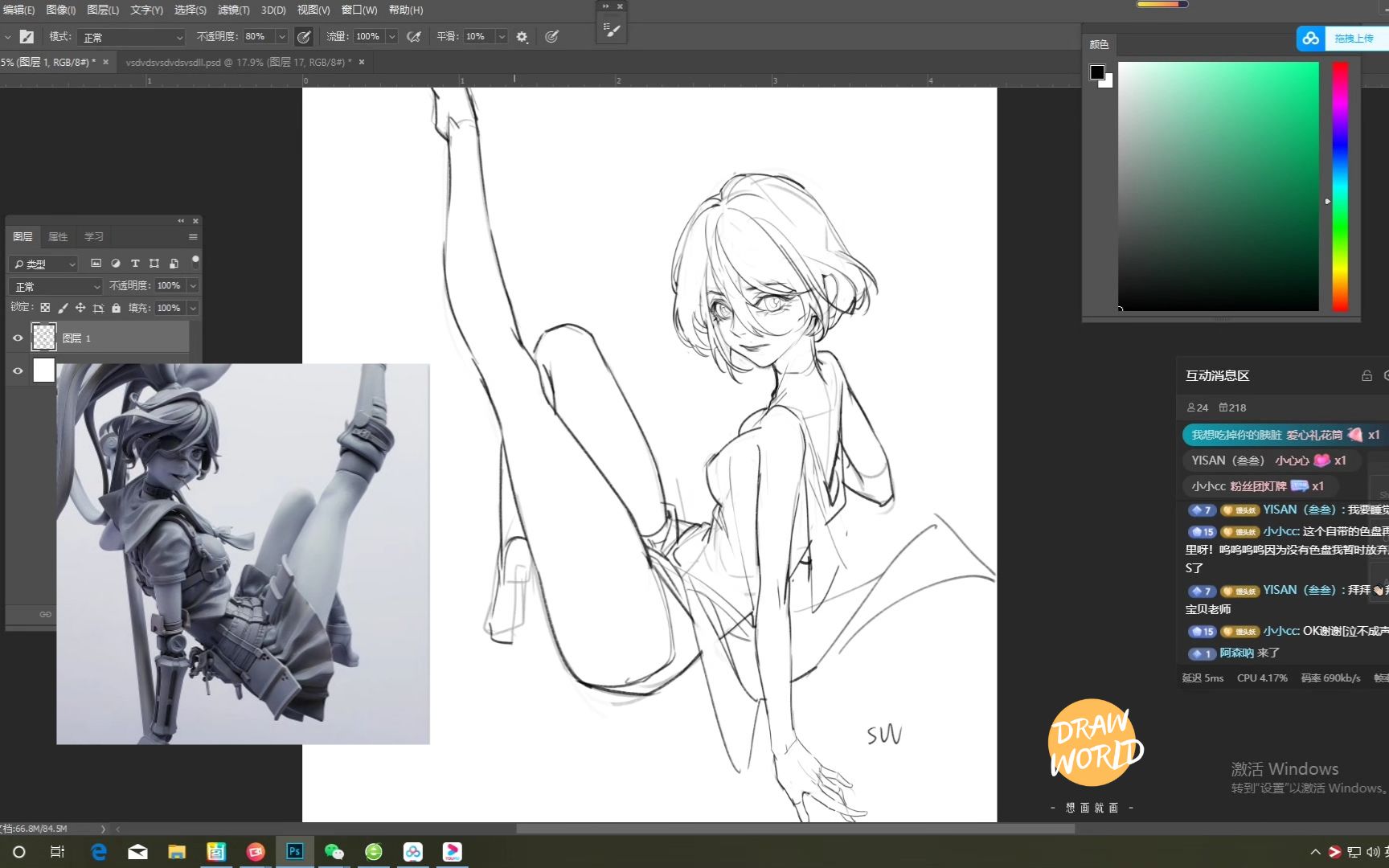Switch to 学习 panel tab

94,236
